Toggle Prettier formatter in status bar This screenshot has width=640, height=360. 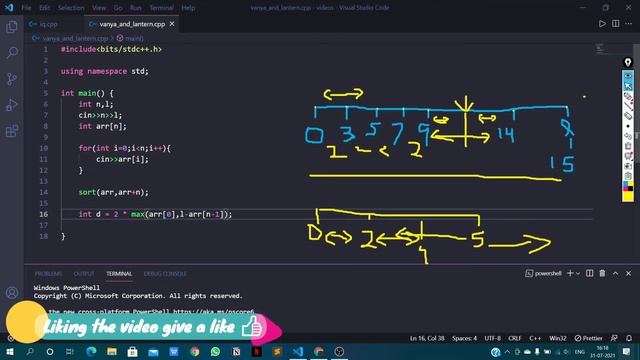point(589,338)
